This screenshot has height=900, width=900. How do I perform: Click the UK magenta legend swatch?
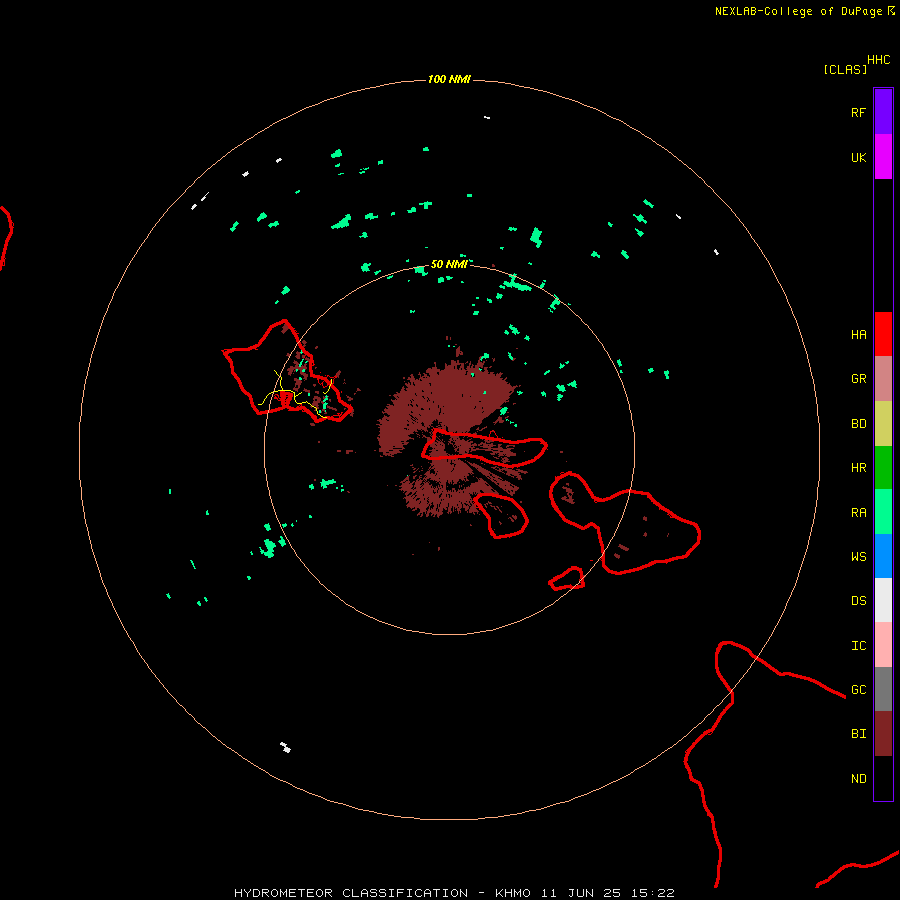[x=883, y=157]
